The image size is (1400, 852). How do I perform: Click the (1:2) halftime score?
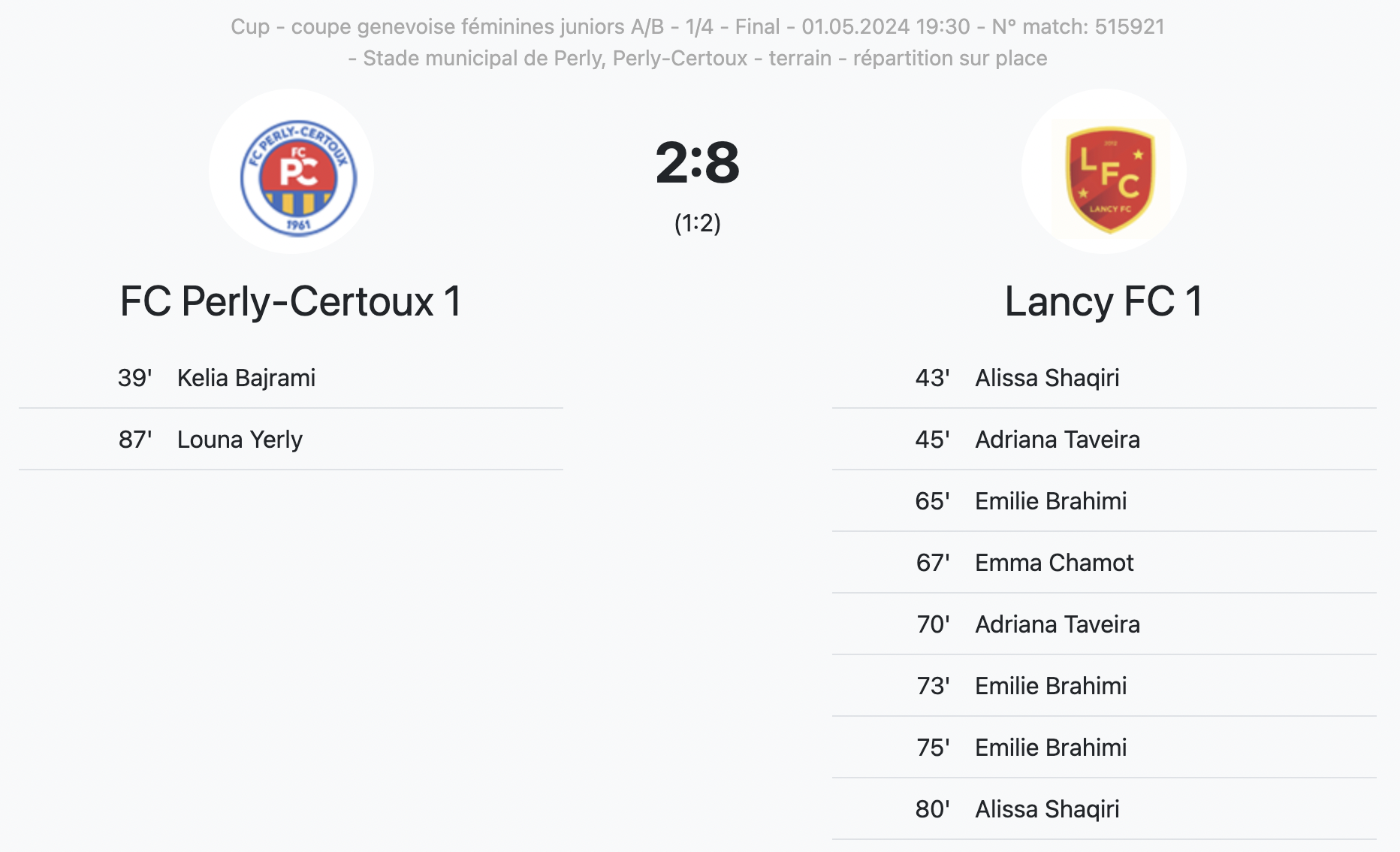point(697,223)
